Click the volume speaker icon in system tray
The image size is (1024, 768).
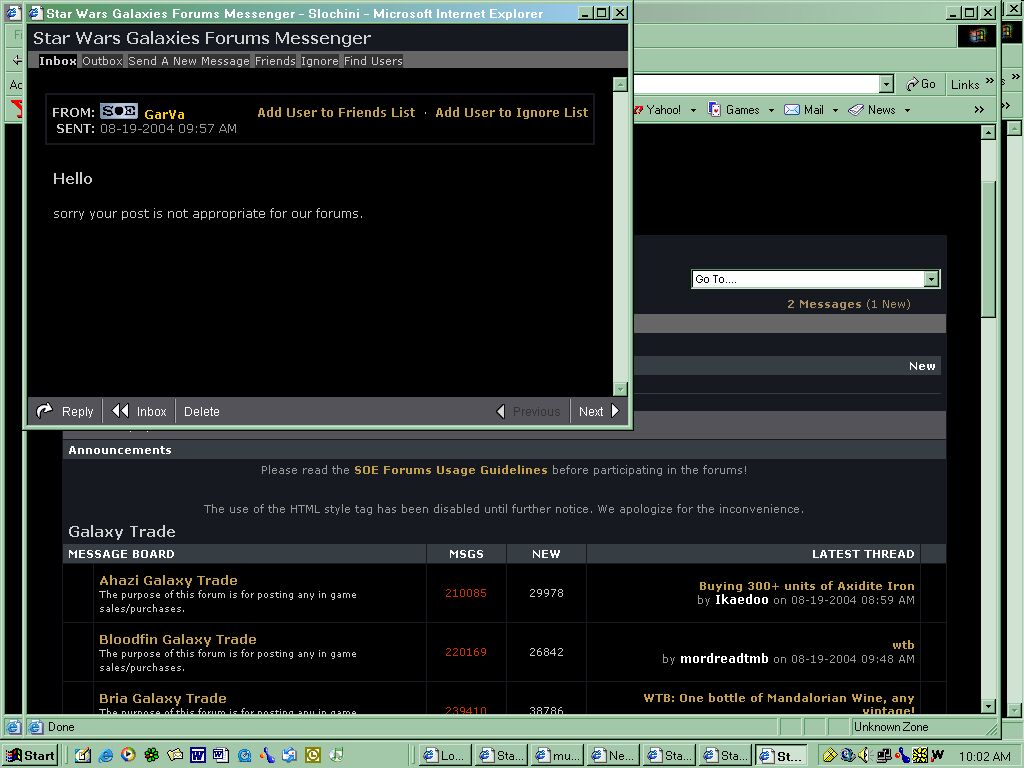864,756
